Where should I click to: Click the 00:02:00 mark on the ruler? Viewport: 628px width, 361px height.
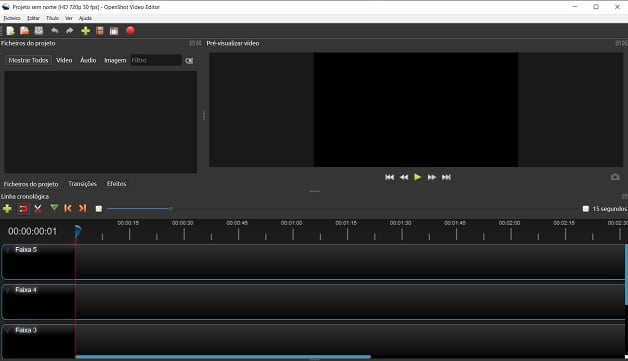(x=509, y=223)
